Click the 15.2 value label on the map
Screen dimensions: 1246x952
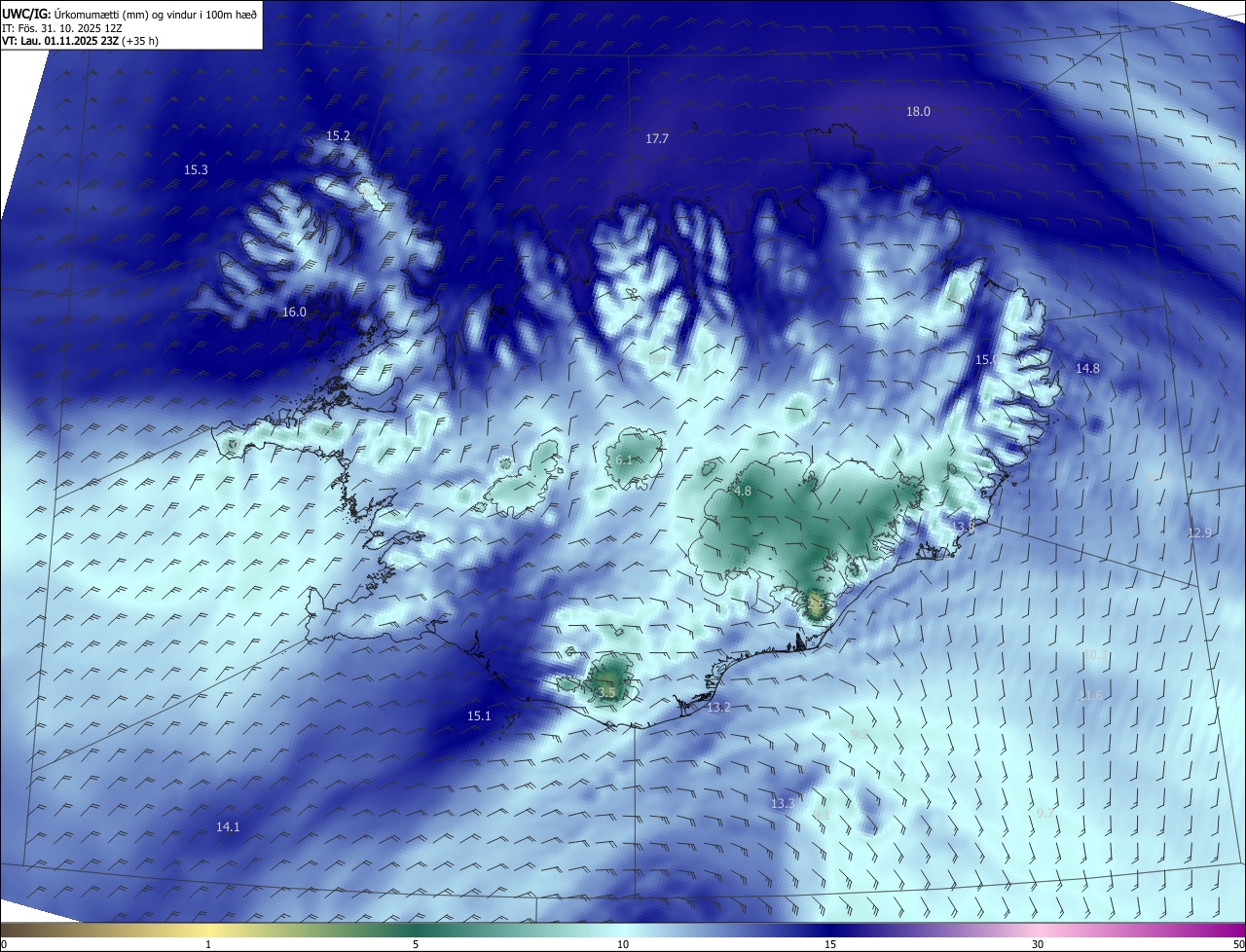[x=338, y=136]
